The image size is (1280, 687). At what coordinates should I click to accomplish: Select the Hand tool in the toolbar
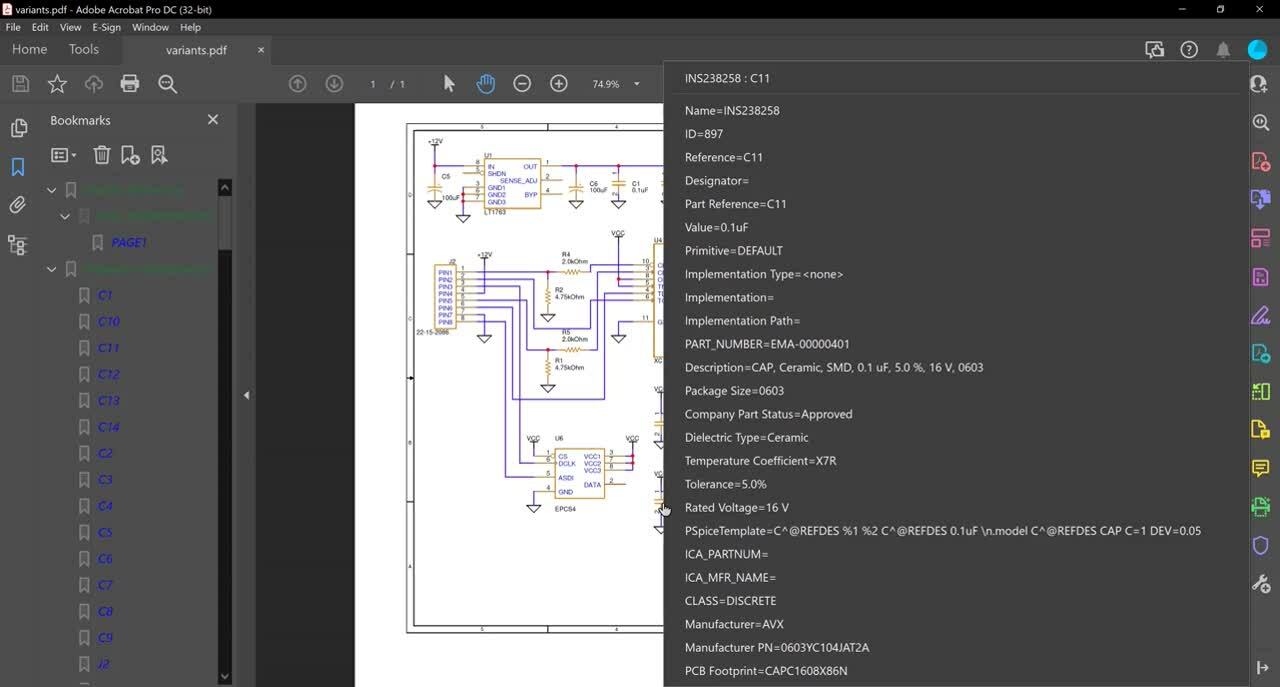[x=486, y=83]
